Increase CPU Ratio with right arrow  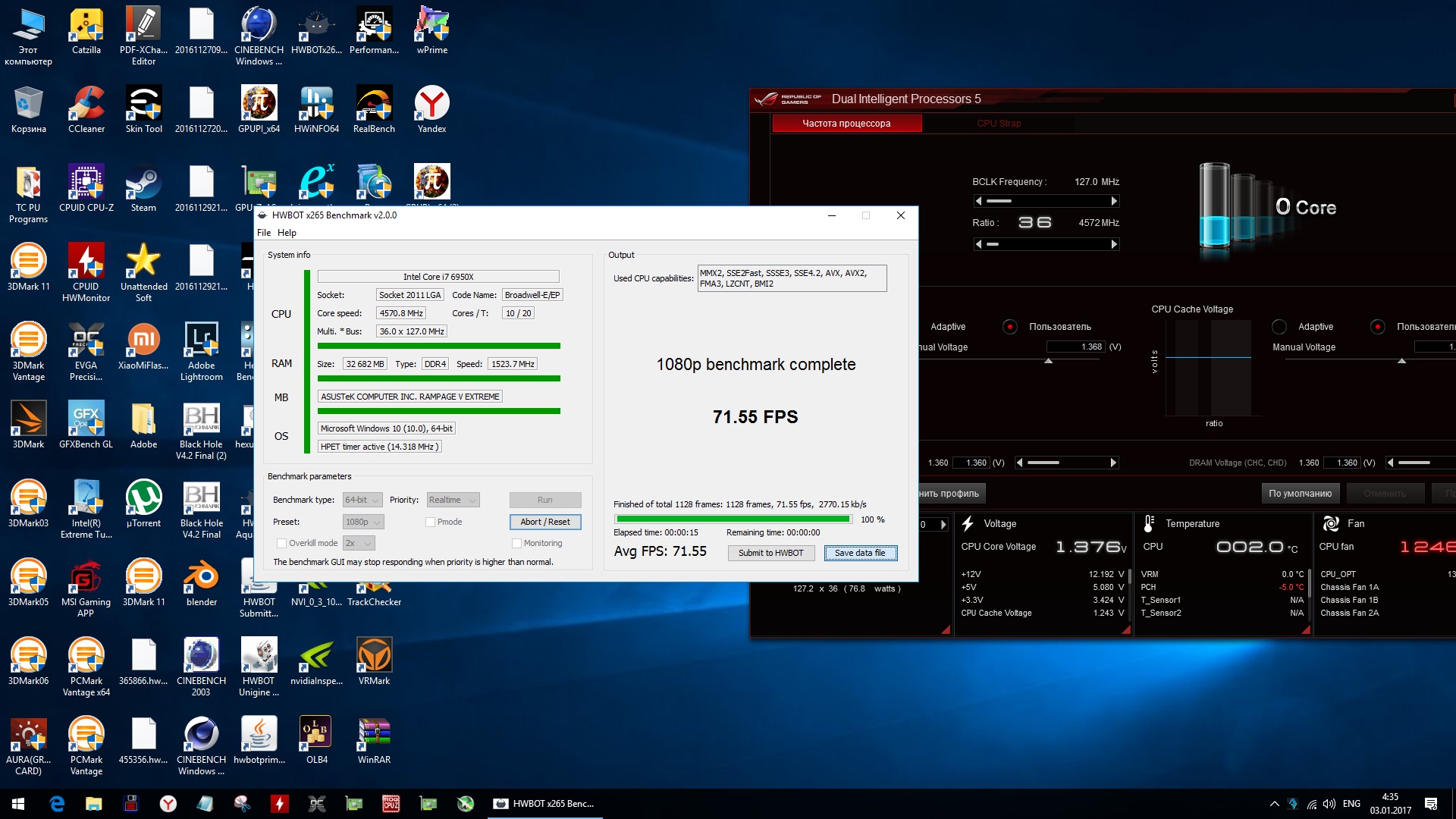pyautogui.click(x=1114, y=244)
